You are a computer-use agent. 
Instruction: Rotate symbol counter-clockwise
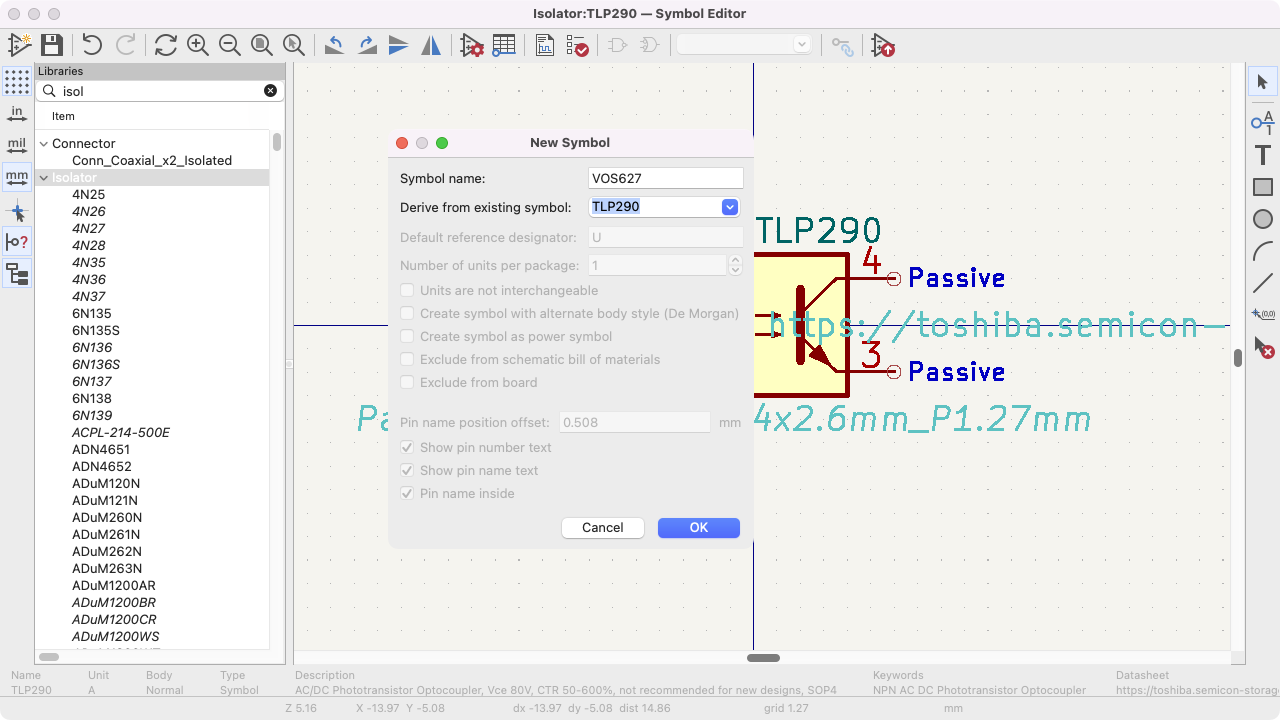pos(334,45)
